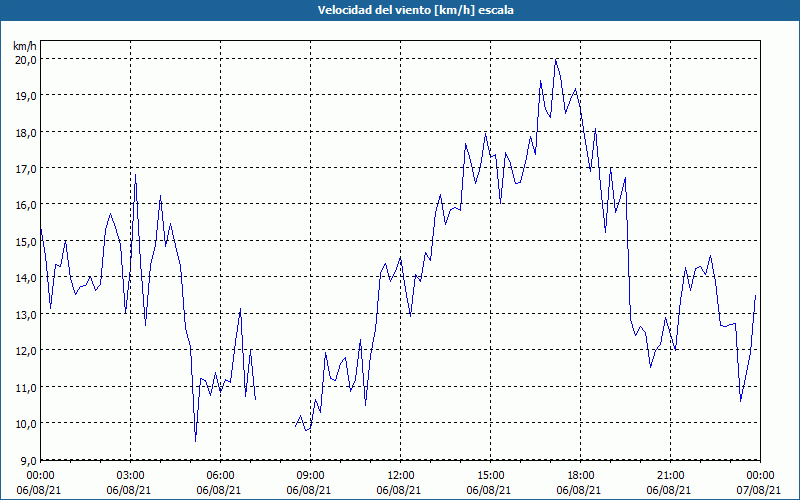Click the 09:00 time axis label
Viewport: 800px width, 500px height.
[x=310, y=476]
